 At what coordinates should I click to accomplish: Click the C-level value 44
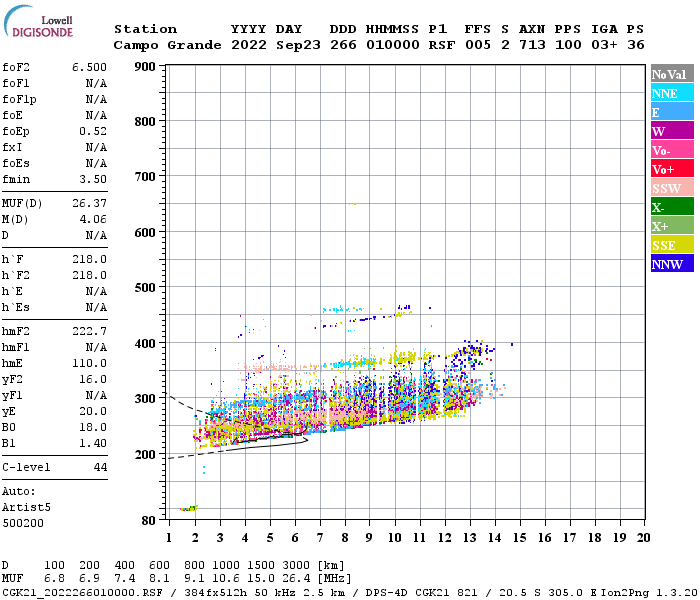click(x=100, y=467)
